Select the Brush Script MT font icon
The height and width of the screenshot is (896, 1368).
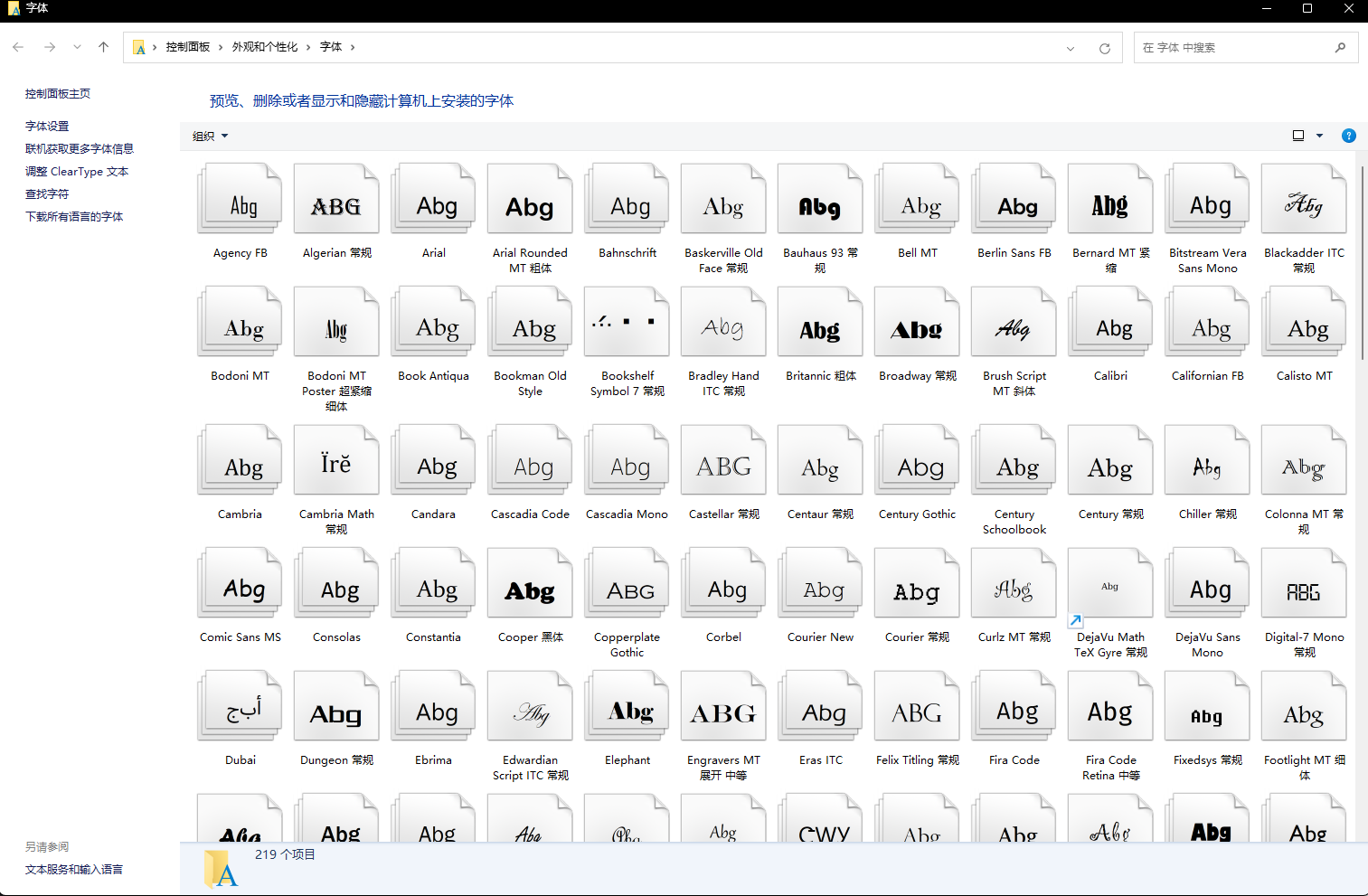(x=1014, y=322)
